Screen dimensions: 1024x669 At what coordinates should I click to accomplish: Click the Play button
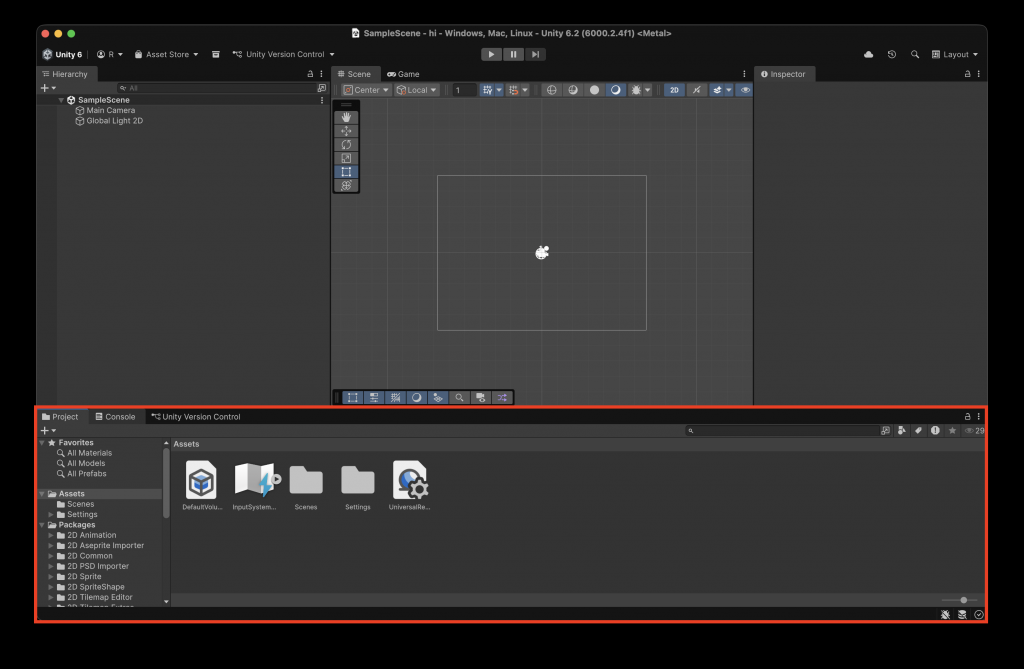492,54
